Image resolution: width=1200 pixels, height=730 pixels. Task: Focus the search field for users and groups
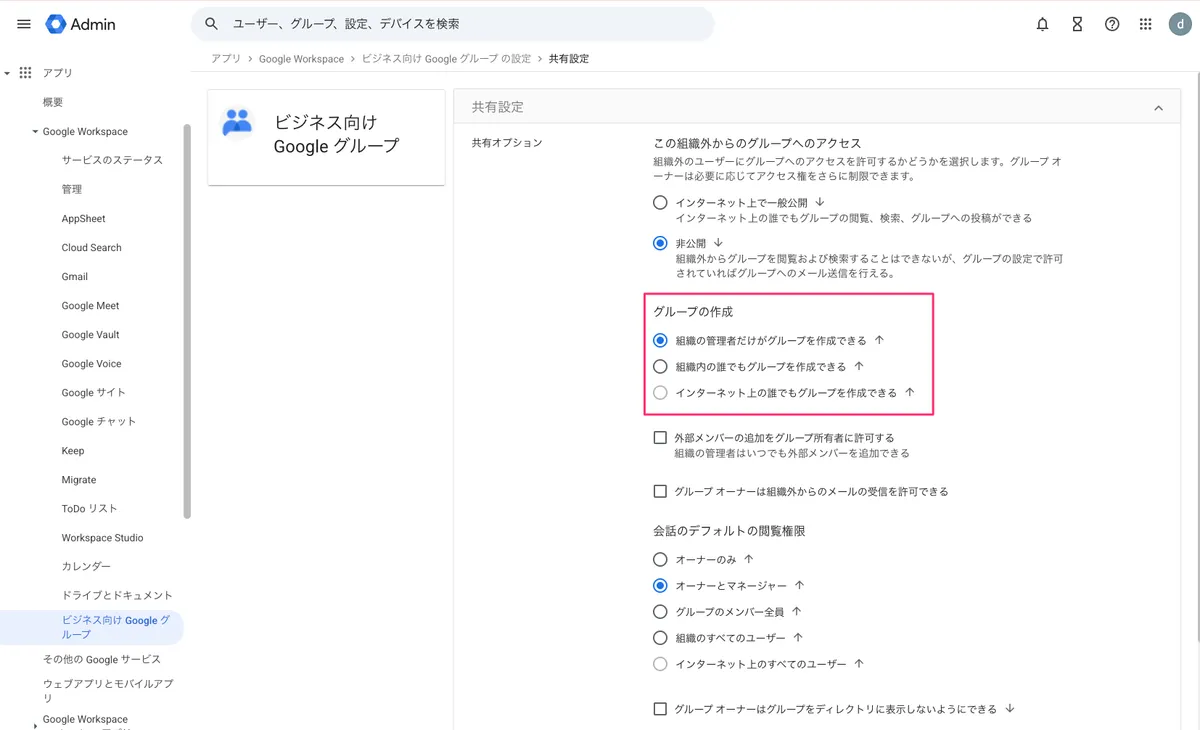[x=453, y=23]
